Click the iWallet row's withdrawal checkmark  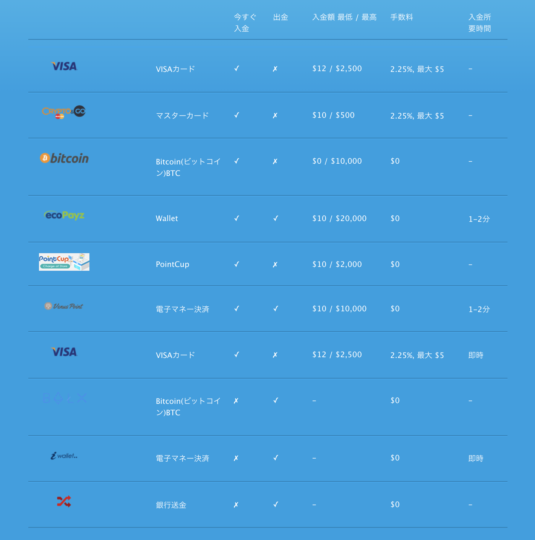(x=276, y=458)
